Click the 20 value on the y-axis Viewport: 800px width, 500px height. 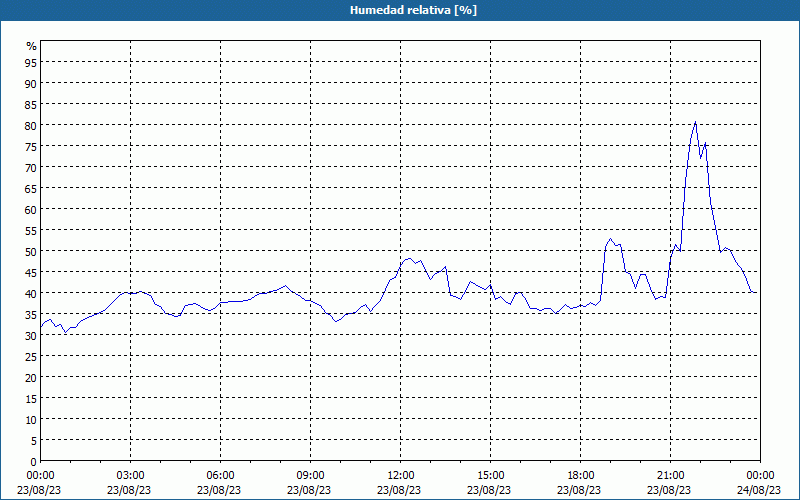(x=31, y=378)
